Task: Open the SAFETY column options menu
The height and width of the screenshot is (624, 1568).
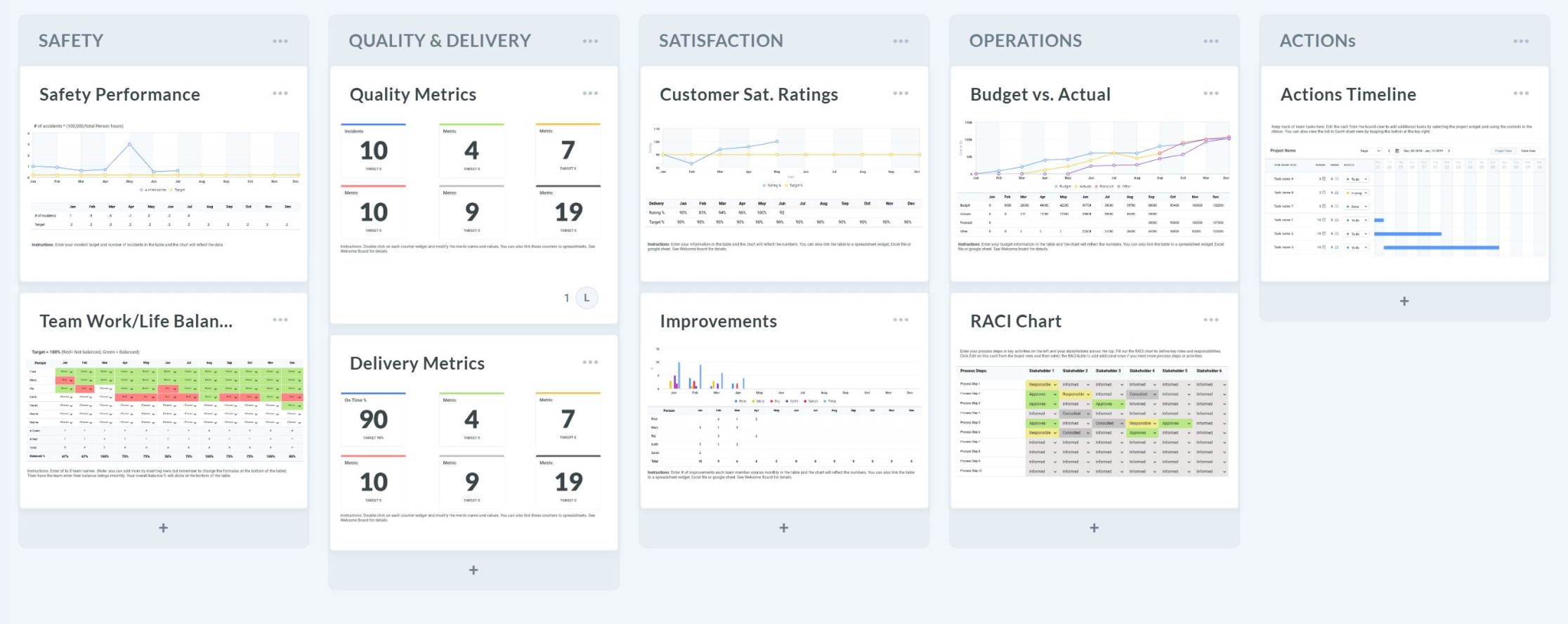Action: (x=280, y=41)
